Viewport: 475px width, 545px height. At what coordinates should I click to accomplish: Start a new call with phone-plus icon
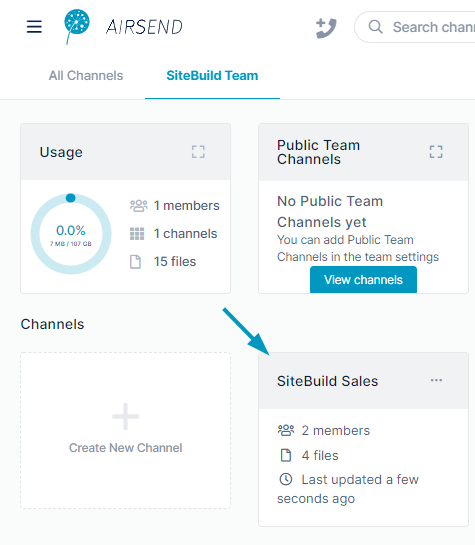point(326,28)
